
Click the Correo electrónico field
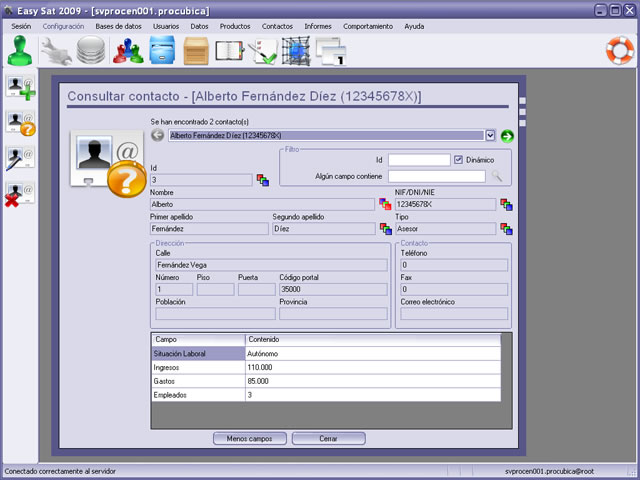point(454,314)
